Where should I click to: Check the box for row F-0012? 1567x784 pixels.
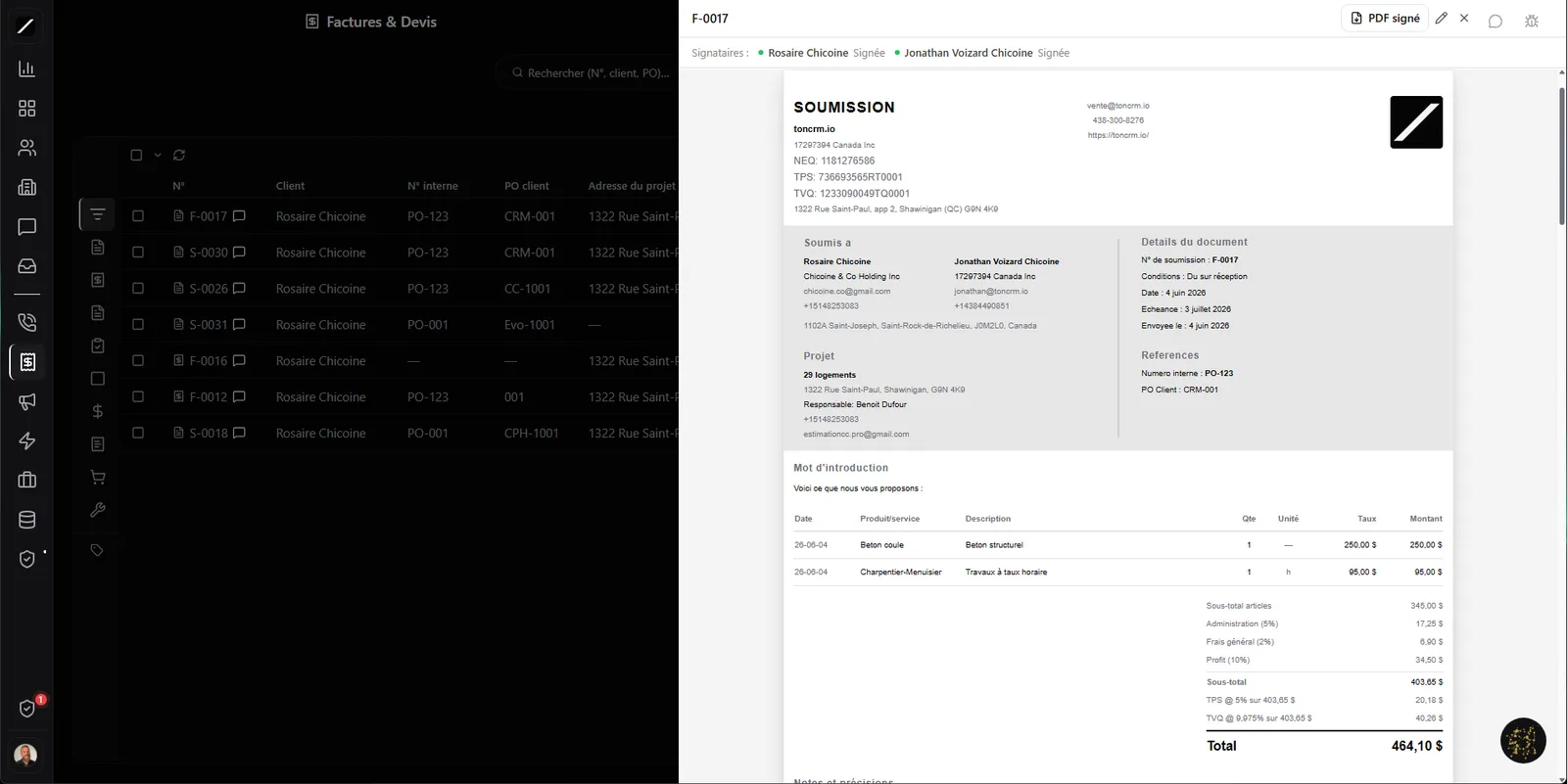pos(138,396)
